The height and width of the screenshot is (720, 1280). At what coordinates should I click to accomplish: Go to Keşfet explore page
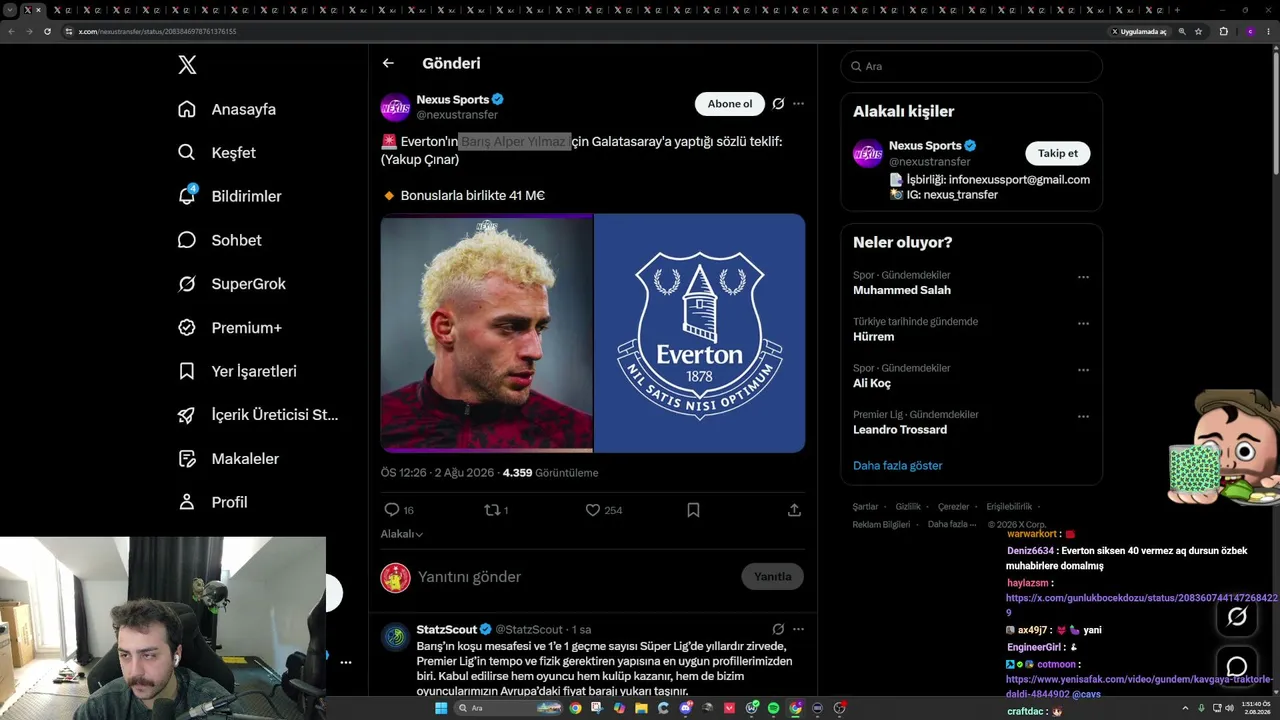217,153
